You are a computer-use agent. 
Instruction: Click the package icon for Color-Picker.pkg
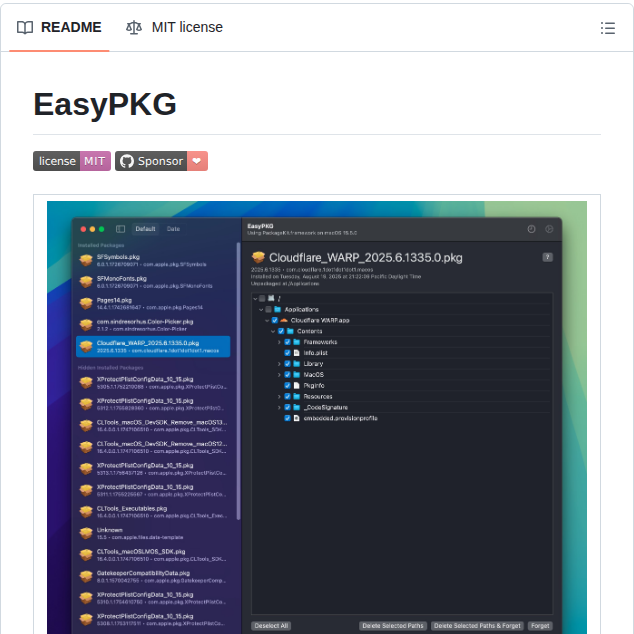tap(86, 325)
